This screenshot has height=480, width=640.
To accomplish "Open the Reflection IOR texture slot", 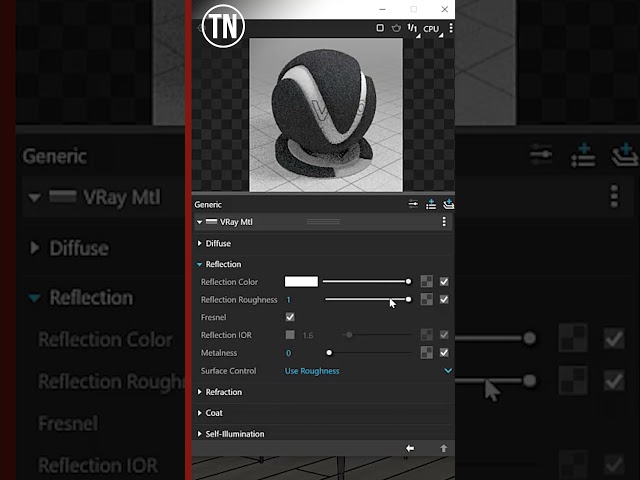I will coord(427,335).
